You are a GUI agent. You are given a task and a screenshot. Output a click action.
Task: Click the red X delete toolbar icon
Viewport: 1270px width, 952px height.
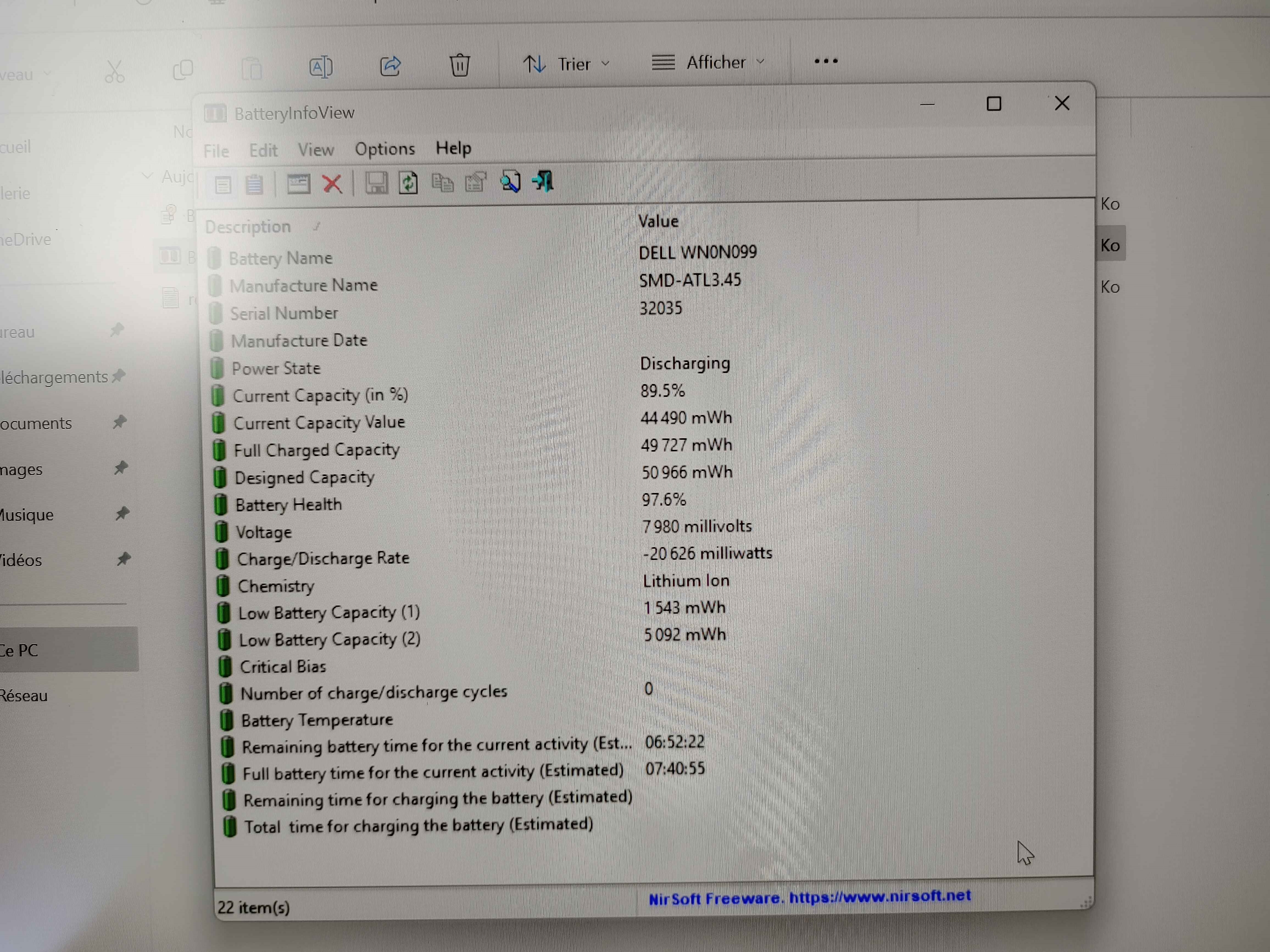(332, 184)
